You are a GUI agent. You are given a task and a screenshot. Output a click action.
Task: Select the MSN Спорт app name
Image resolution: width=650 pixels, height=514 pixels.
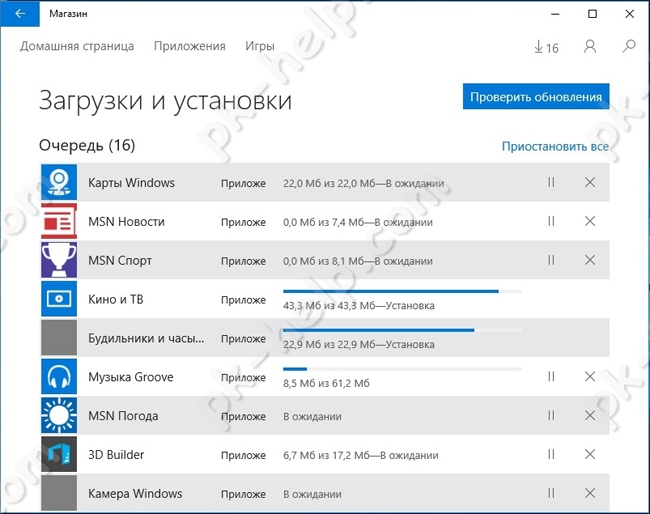[120, 261]
